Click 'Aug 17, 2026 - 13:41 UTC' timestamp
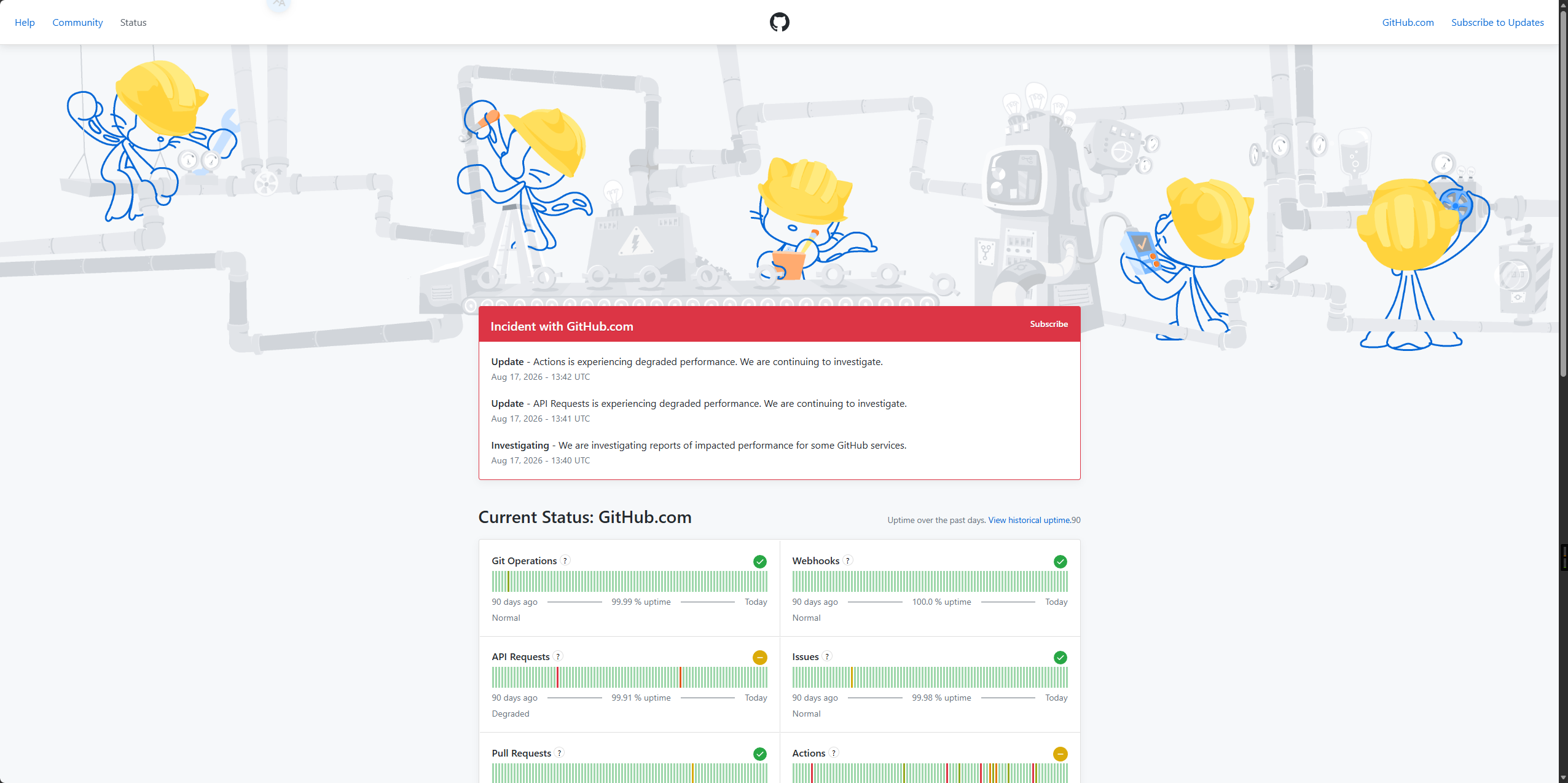Image resolution: width=1568 pixels, height=783 pixels. point(540,419)
